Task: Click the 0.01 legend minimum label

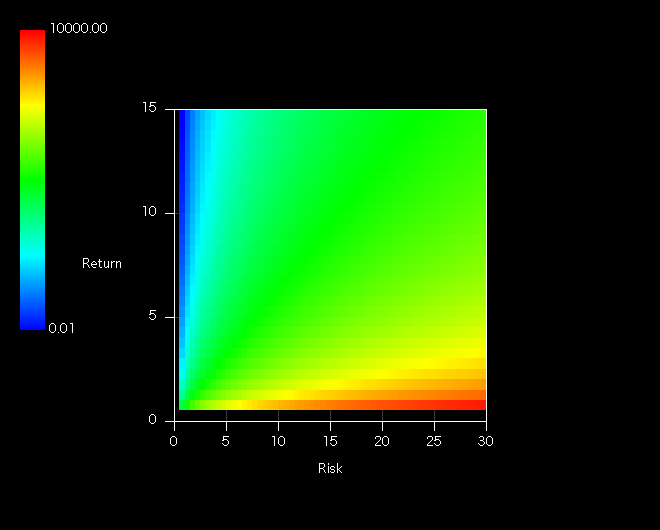Action: click(61, 328)
